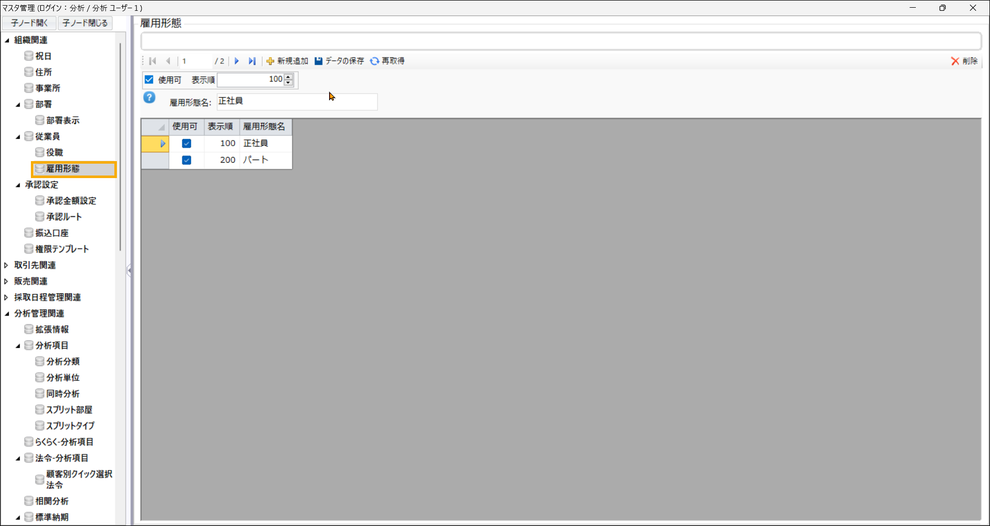Go to previous record arrow

point(168,61)
